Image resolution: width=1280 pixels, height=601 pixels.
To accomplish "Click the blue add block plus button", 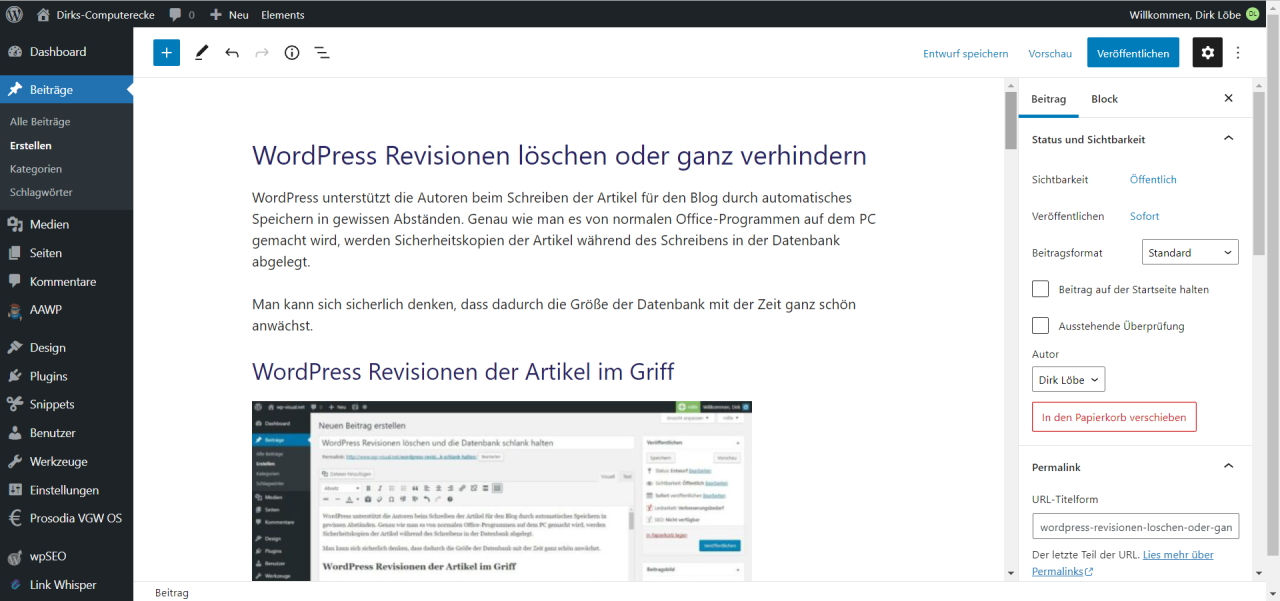I will (166, 53).
